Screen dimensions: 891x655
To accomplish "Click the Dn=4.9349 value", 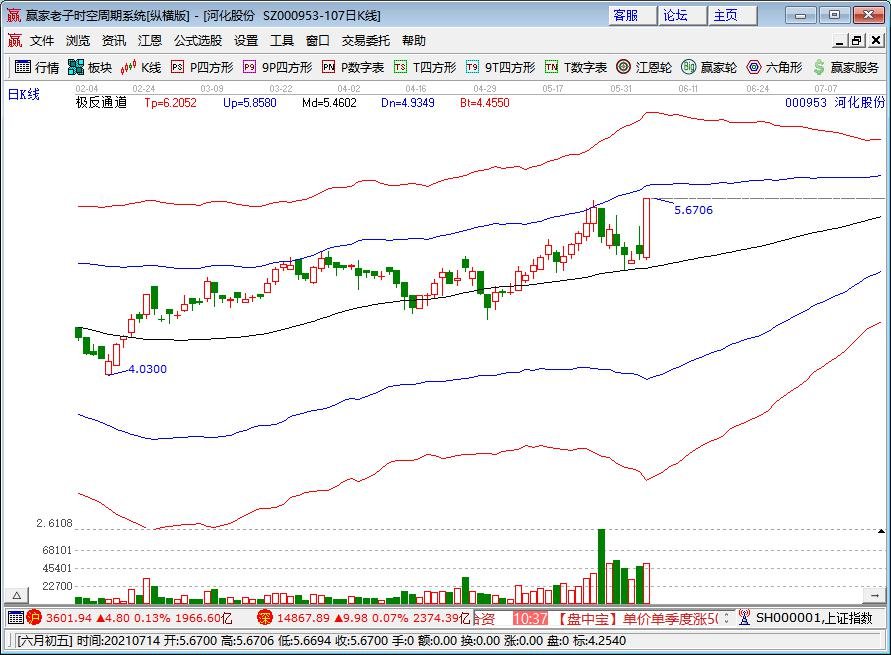I will point(408,103).
